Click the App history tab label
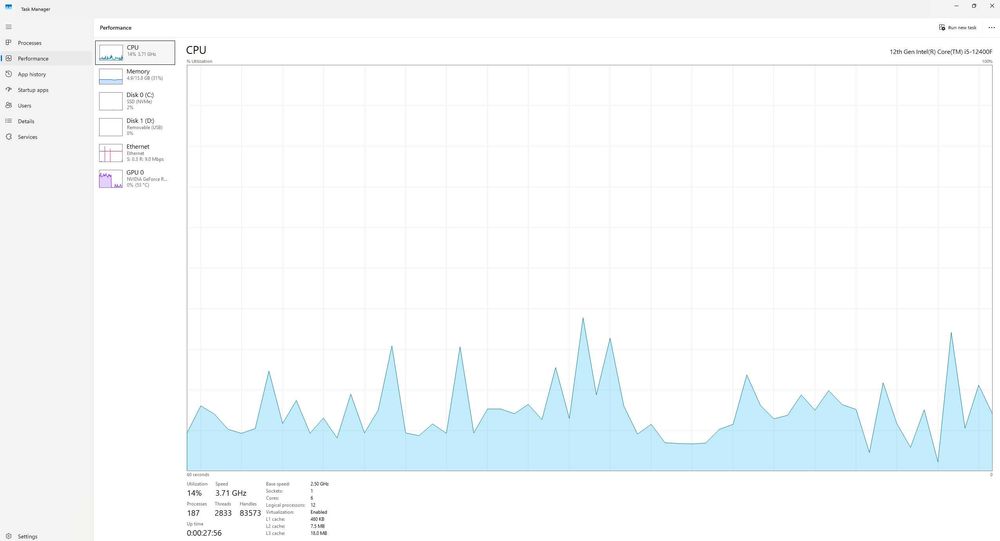Screen dimensions: 1000x541 [x=32, y=74]
